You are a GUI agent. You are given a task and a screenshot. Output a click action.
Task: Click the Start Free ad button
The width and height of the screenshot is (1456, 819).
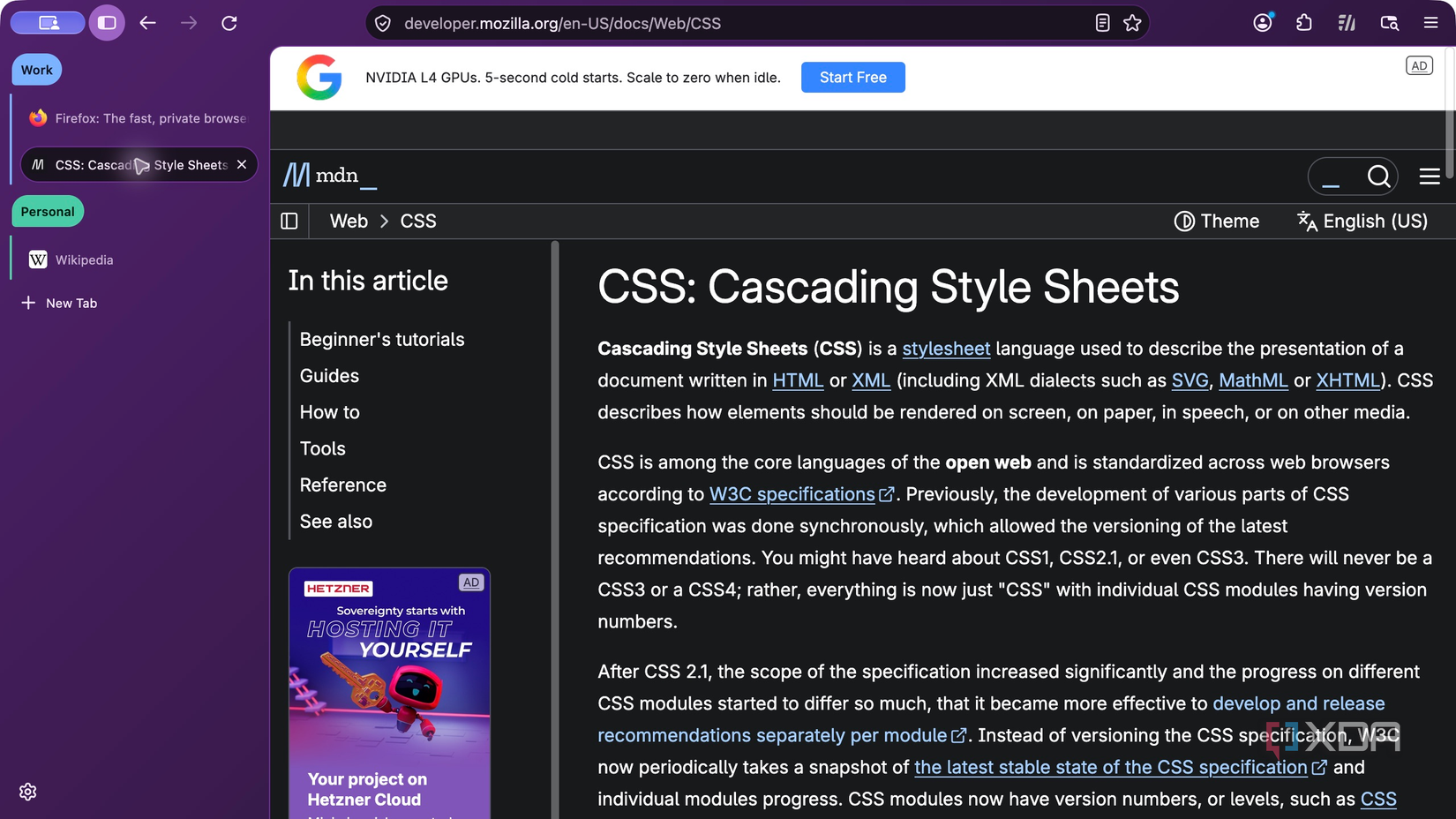point(853,78)
